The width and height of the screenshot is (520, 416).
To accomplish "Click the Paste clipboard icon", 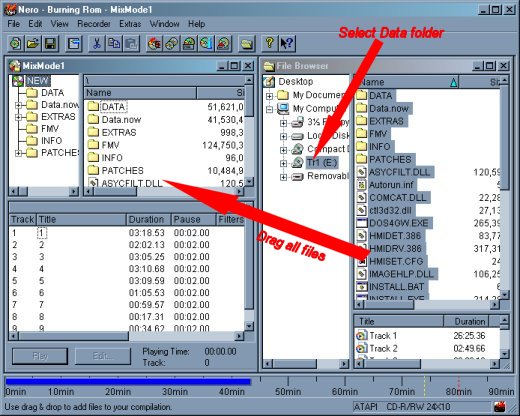I will pos(131,44).
